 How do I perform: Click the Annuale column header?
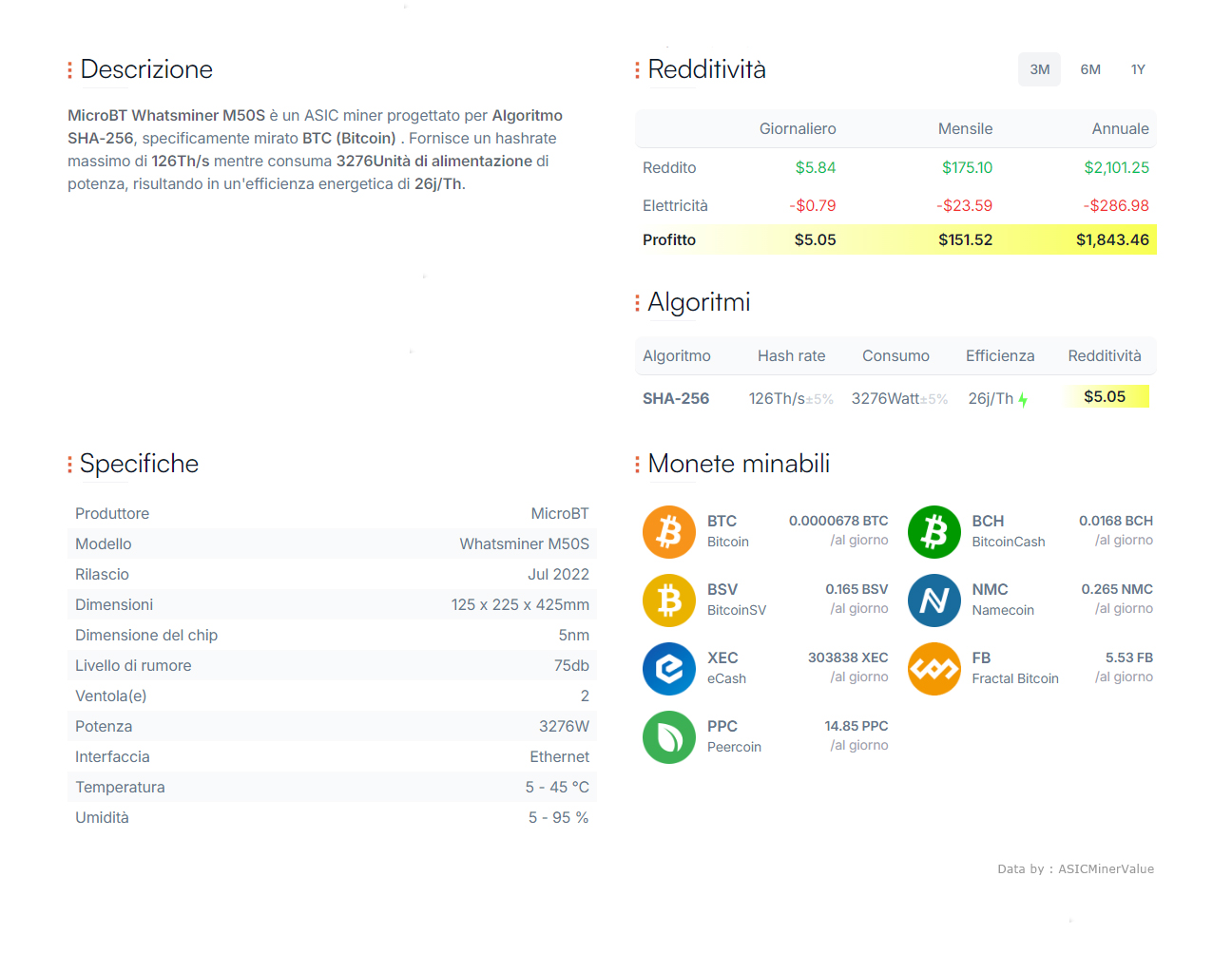click(1120, 128)
